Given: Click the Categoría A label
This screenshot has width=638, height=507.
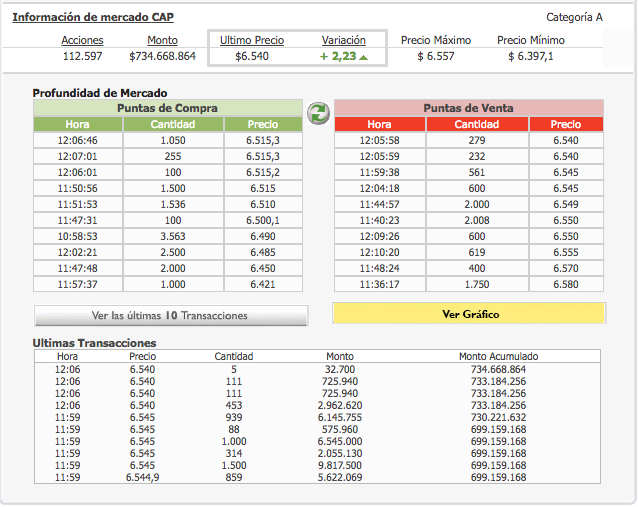Looking at the screenshot, I should click(x=574, y=17).
